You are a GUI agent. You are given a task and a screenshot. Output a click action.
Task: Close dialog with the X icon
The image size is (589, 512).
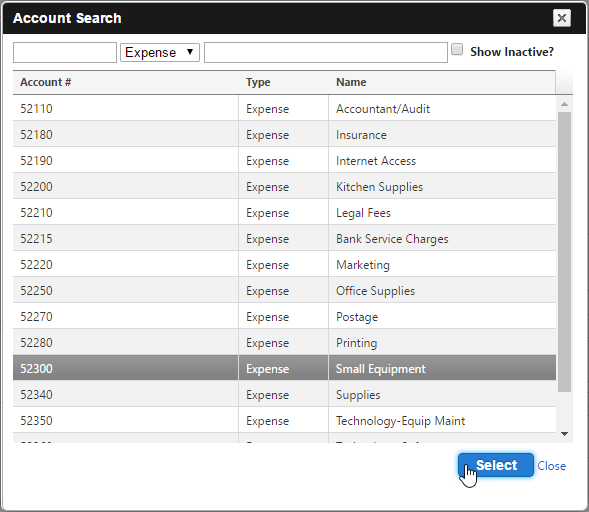[562, 18]
